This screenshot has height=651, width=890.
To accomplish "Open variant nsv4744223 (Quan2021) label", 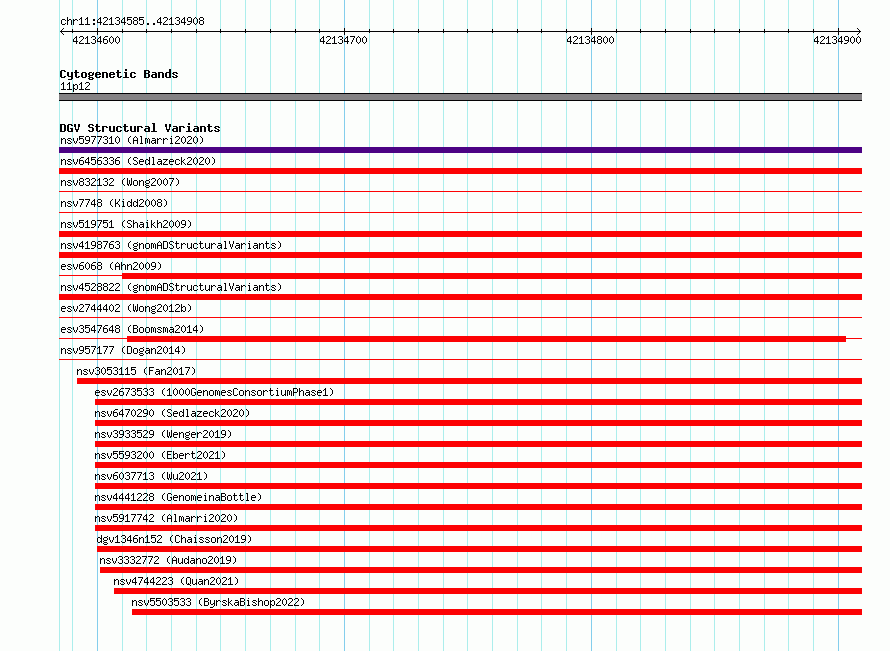I will click(176, 581).
